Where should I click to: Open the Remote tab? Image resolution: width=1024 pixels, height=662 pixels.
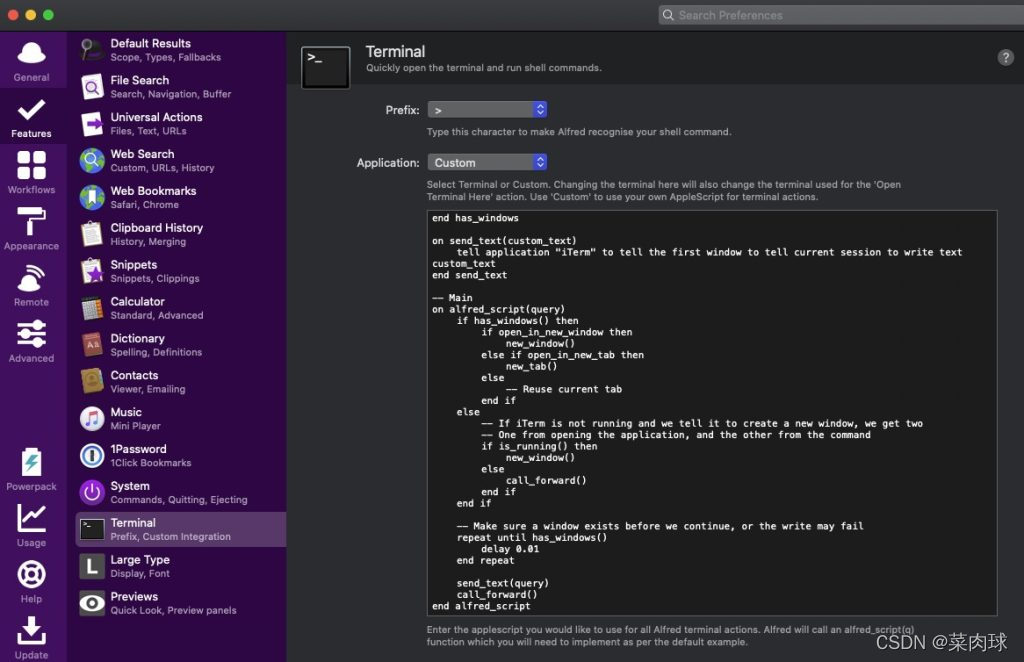31,285
